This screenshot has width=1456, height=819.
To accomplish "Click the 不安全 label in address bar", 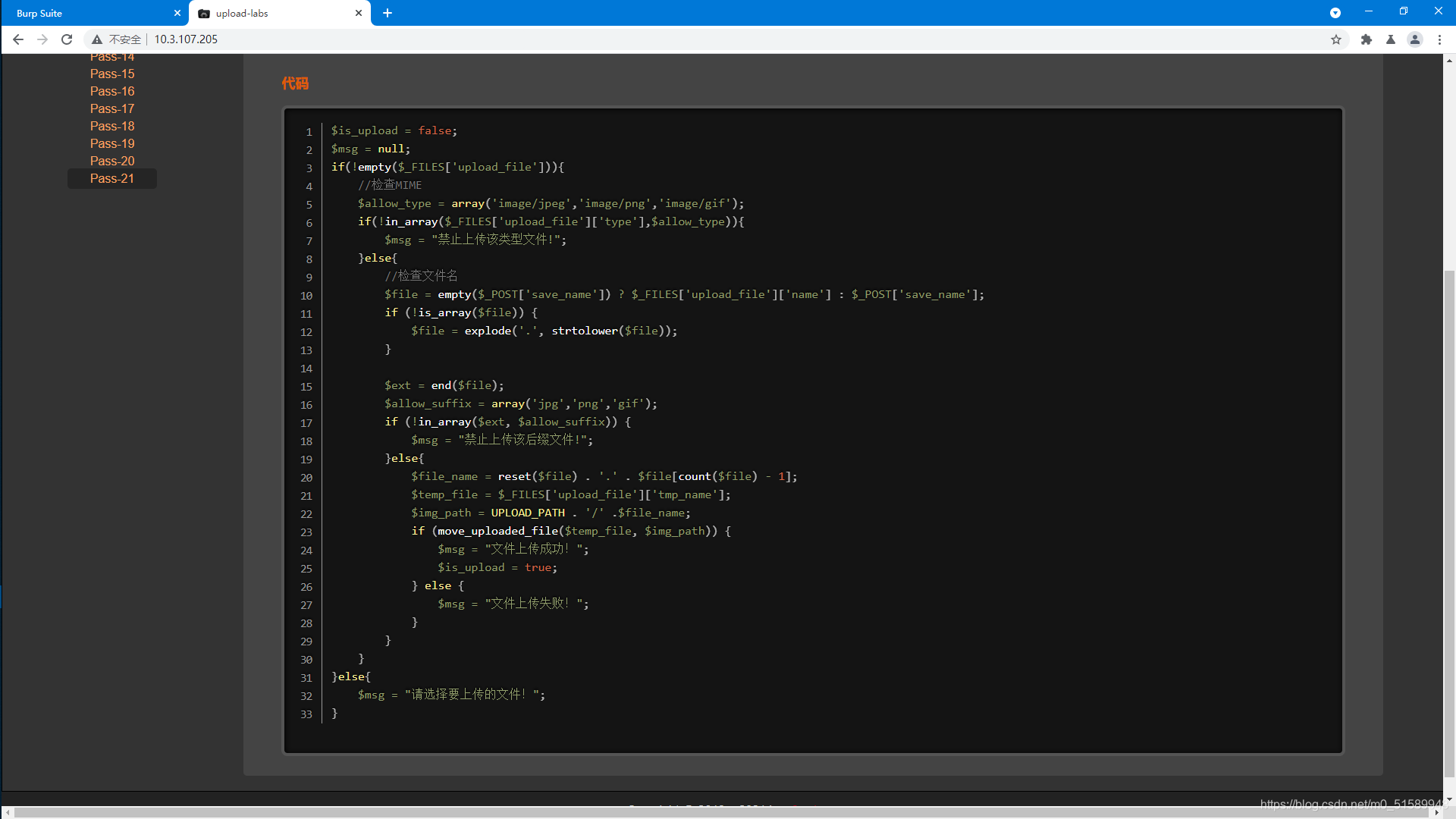I will pyautogui.click(x=124, y=39).
